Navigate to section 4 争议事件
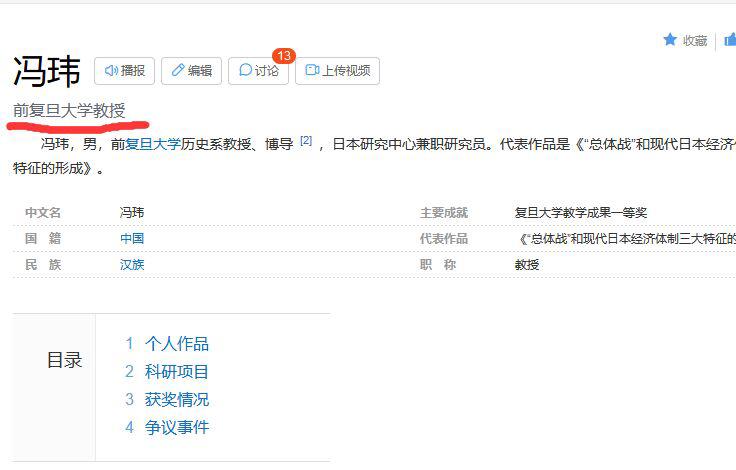 pos(176,428)
